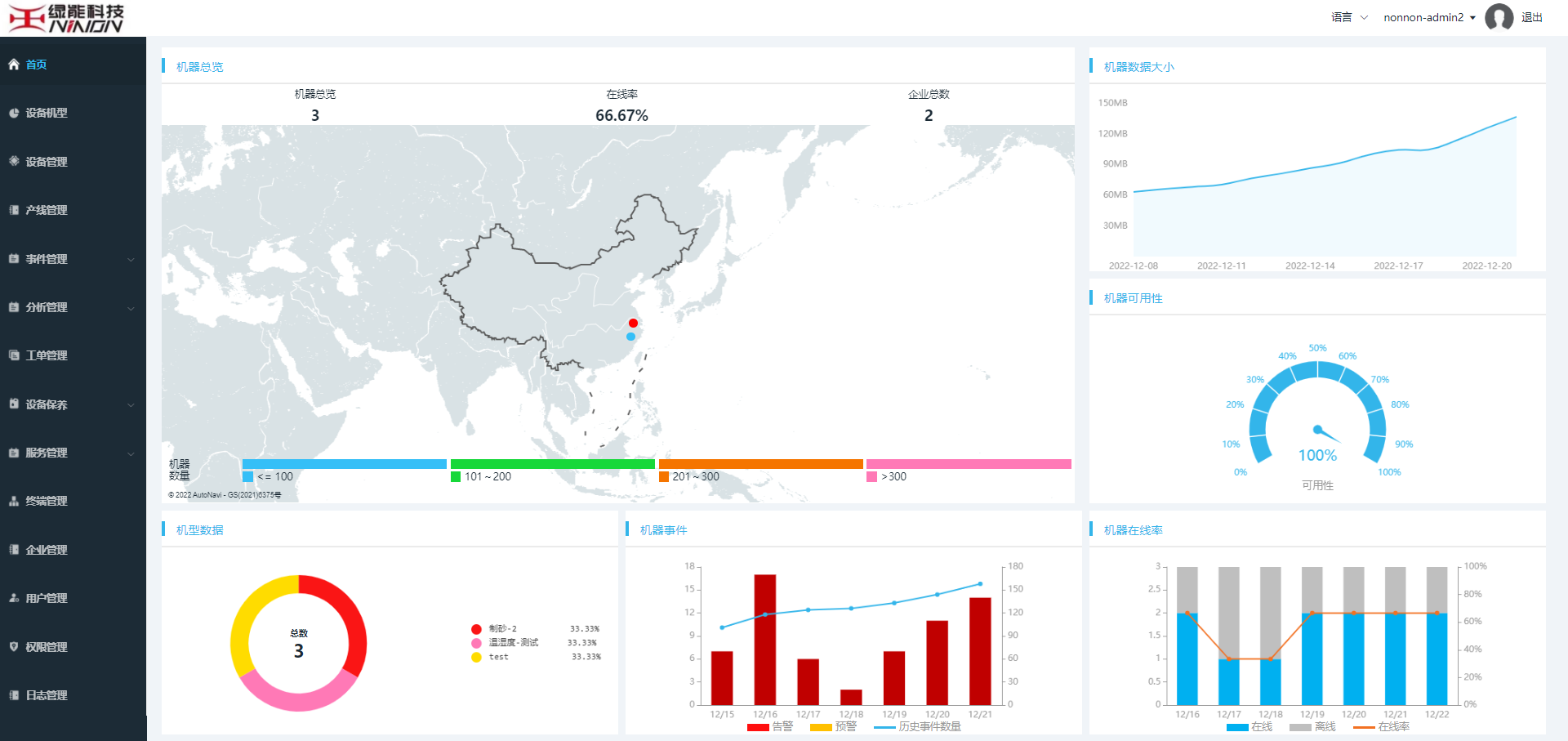Screen dimensions: 1568x741
Task: Expand the 事件管理 submenu arrow
Action: 131,260
